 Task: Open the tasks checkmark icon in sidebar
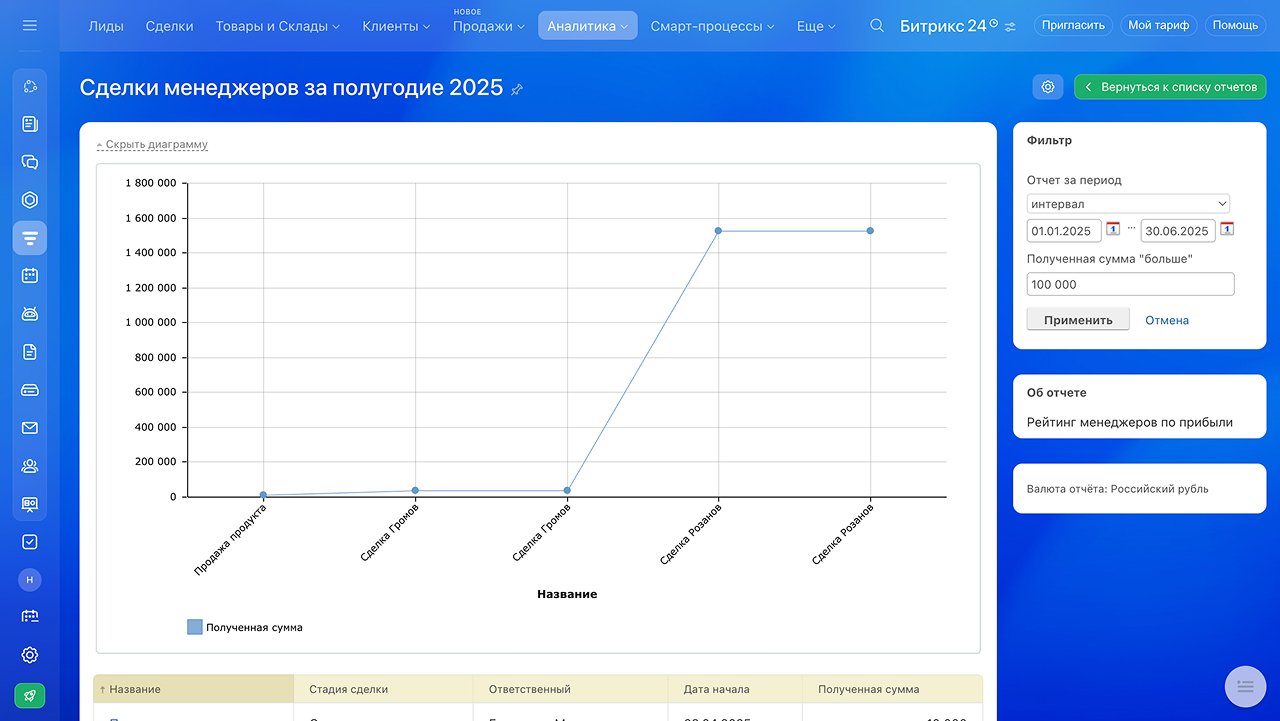(30, 541)
